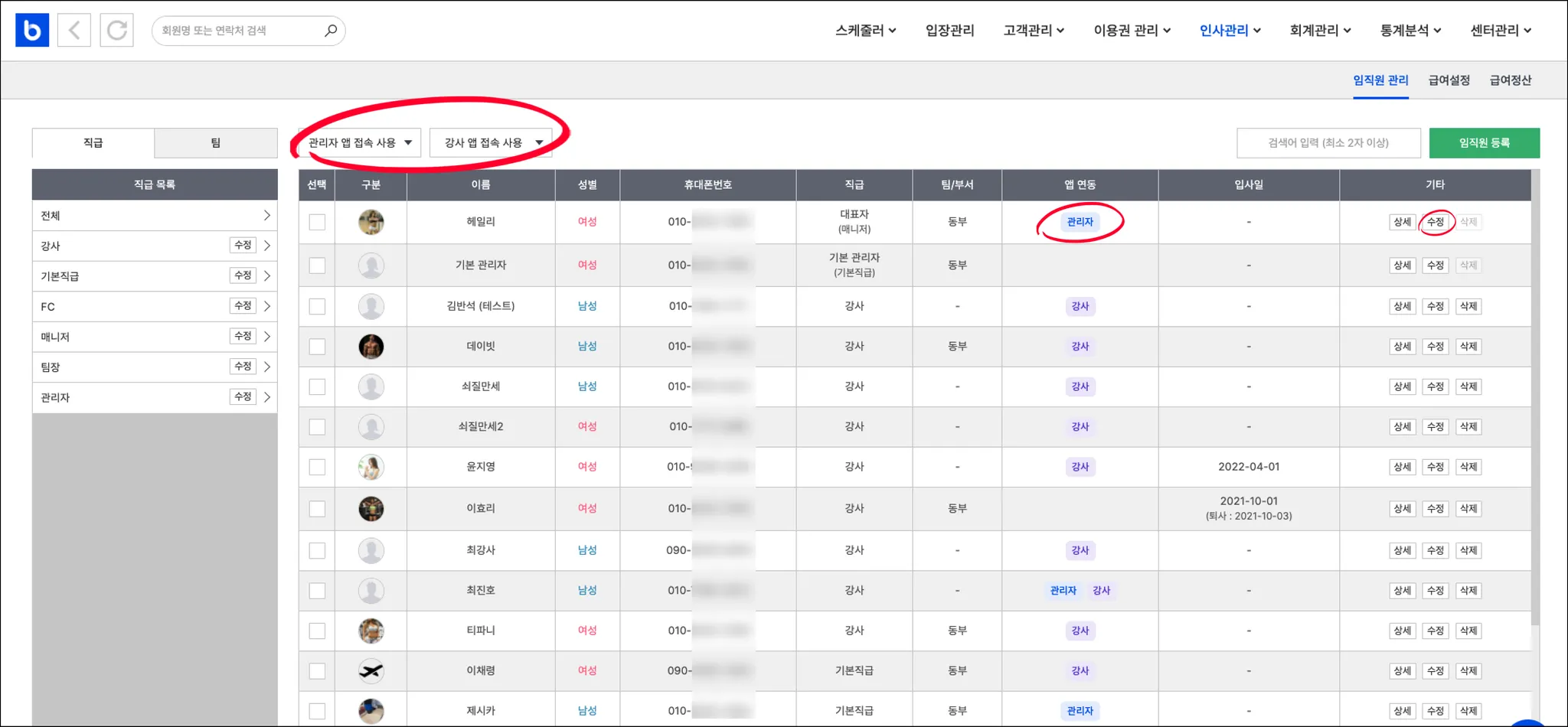Viewport: 1568px width, 727px height.
Task: Click 최진호's default avatar icon
Action: (x=371, y=591)
